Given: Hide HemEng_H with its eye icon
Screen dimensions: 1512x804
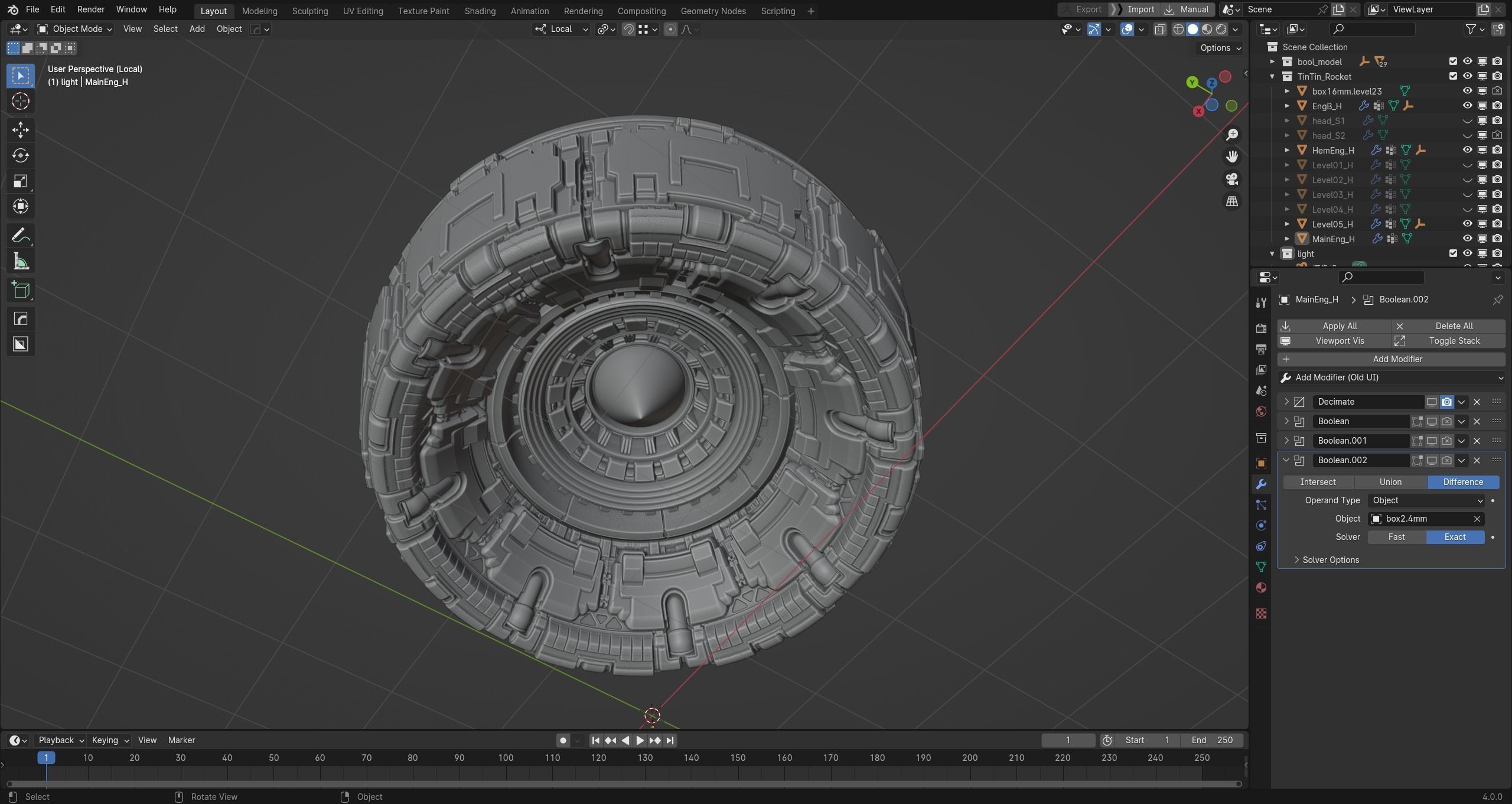Looking at the screenshot, I should pos(1467,150).
